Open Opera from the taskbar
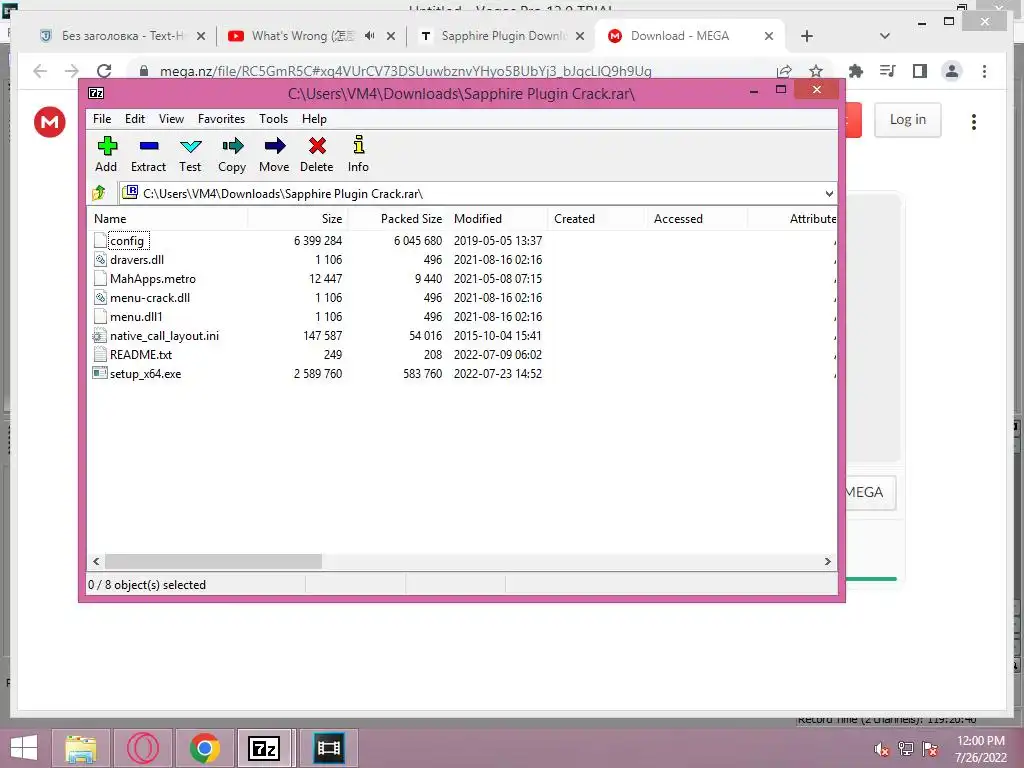The height and width of the screenshot is (768, 1024). click(x=143, y=748)
